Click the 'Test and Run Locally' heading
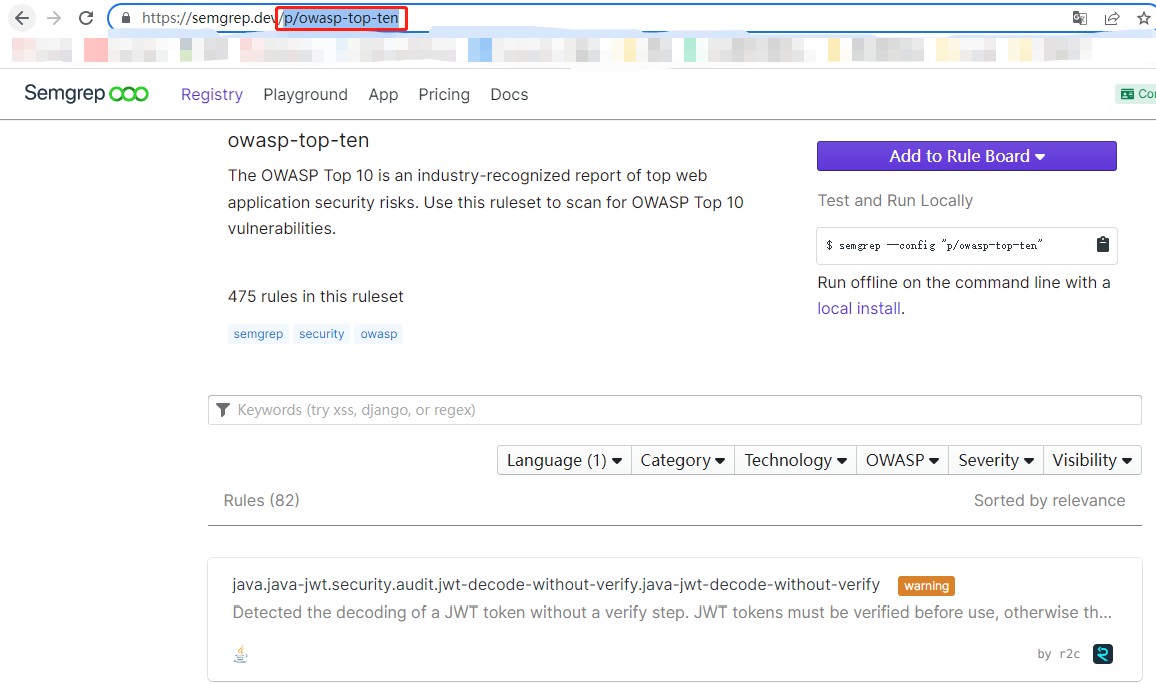This screenshot has height=684, width=1156. (x=895, y=200)
